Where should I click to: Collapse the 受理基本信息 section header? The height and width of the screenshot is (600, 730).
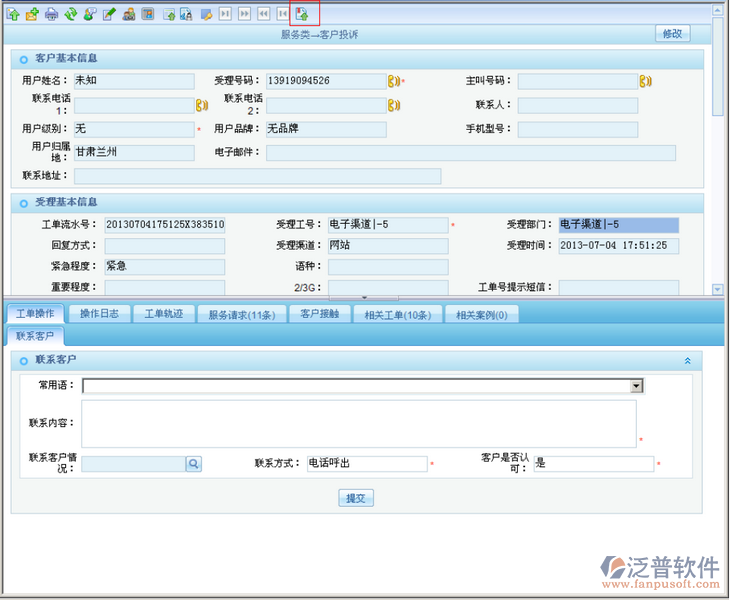(x=24, y=203)
